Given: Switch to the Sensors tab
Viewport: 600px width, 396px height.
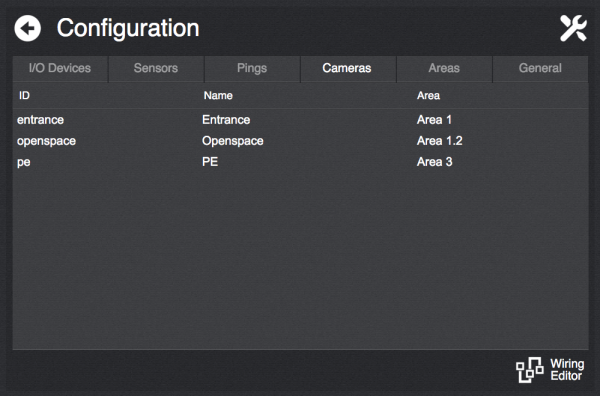Looking at the screenshot, I should click(x=156, y=68).
